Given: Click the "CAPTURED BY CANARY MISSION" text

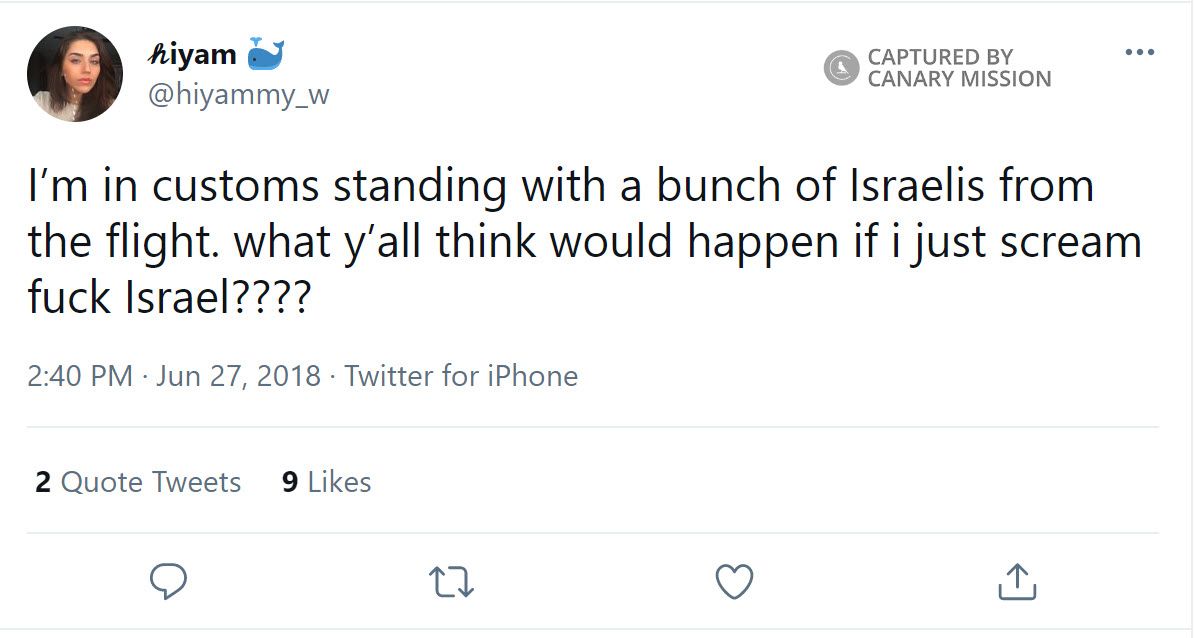Looking at the screenshot, I should (x=958, y=68).
